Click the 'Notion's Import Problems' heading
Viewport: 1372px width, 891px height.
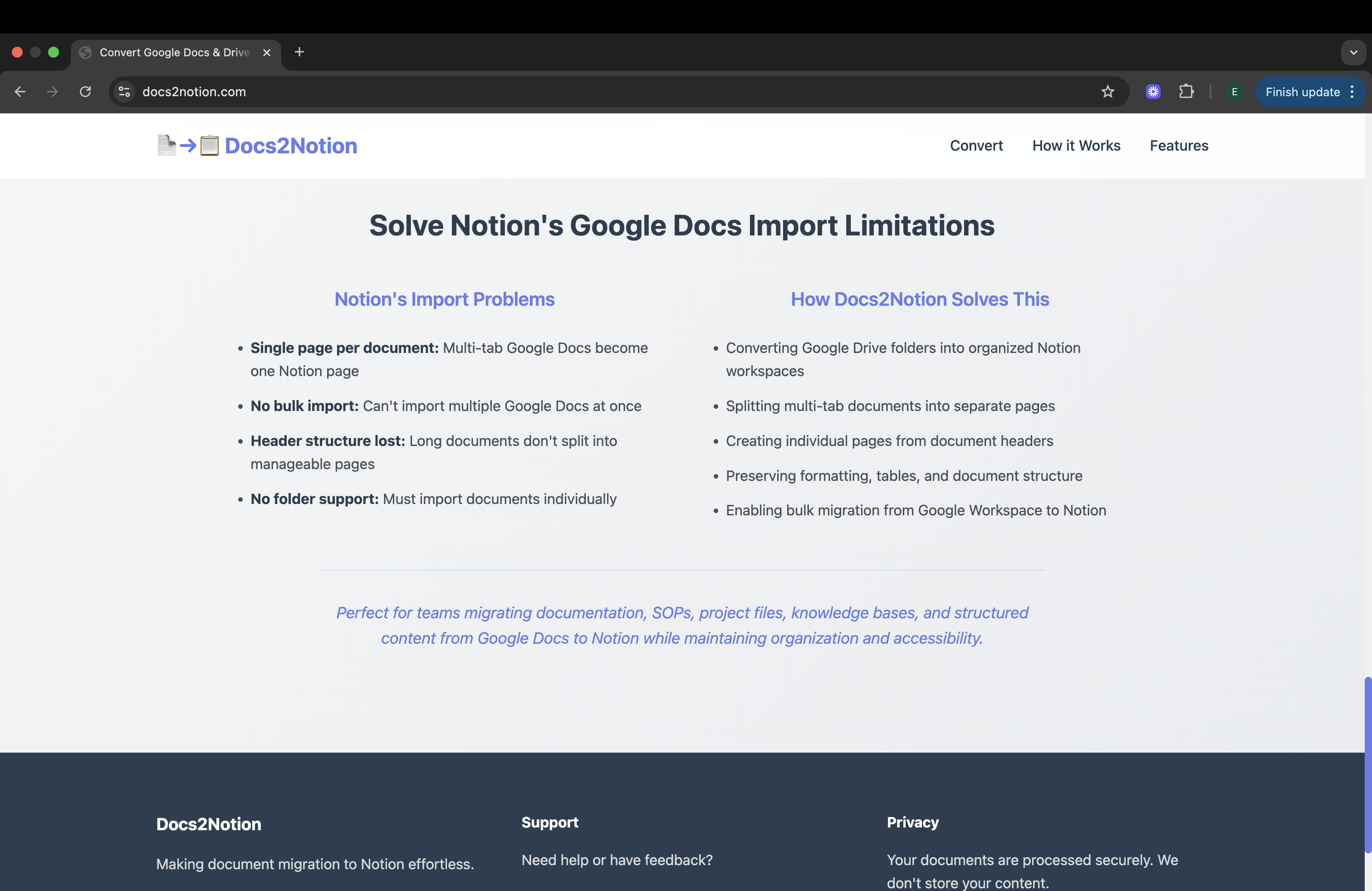(445, 299)
